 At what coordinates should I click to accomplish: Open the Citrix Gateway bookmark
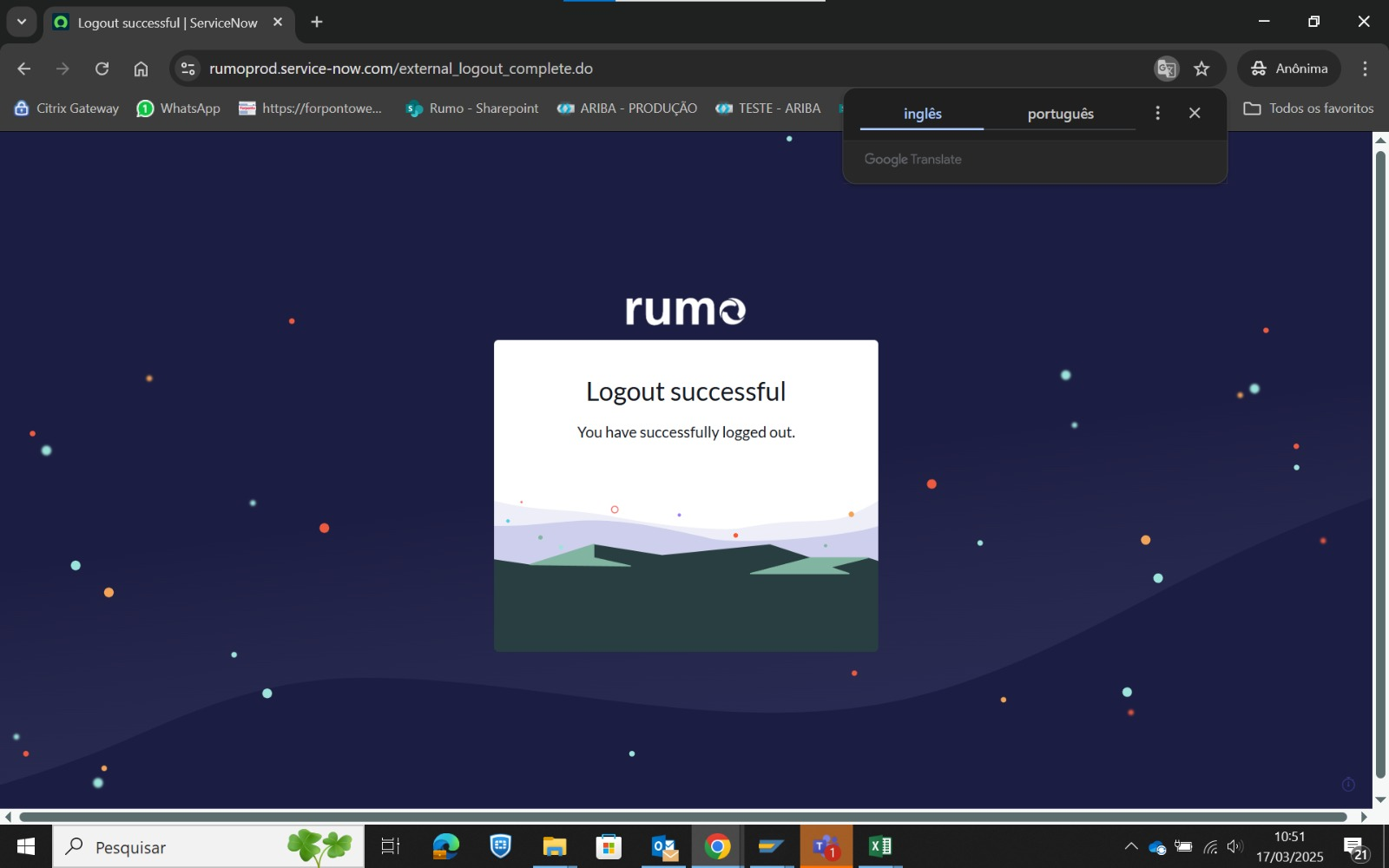pos(67,108)
